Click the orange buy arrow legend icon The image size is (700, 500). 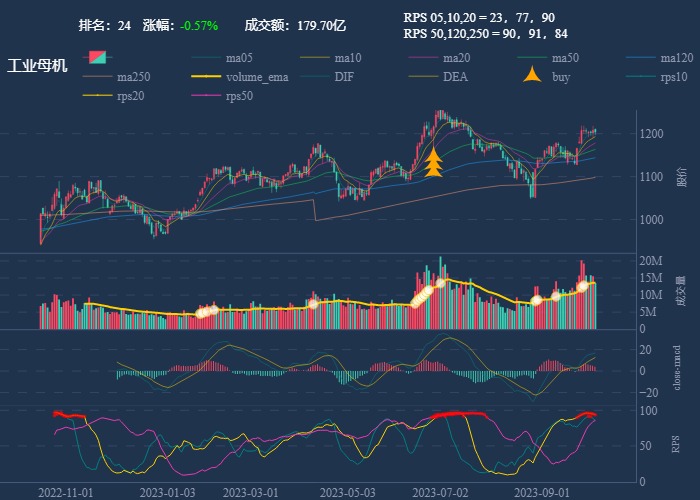coord(533,77)
